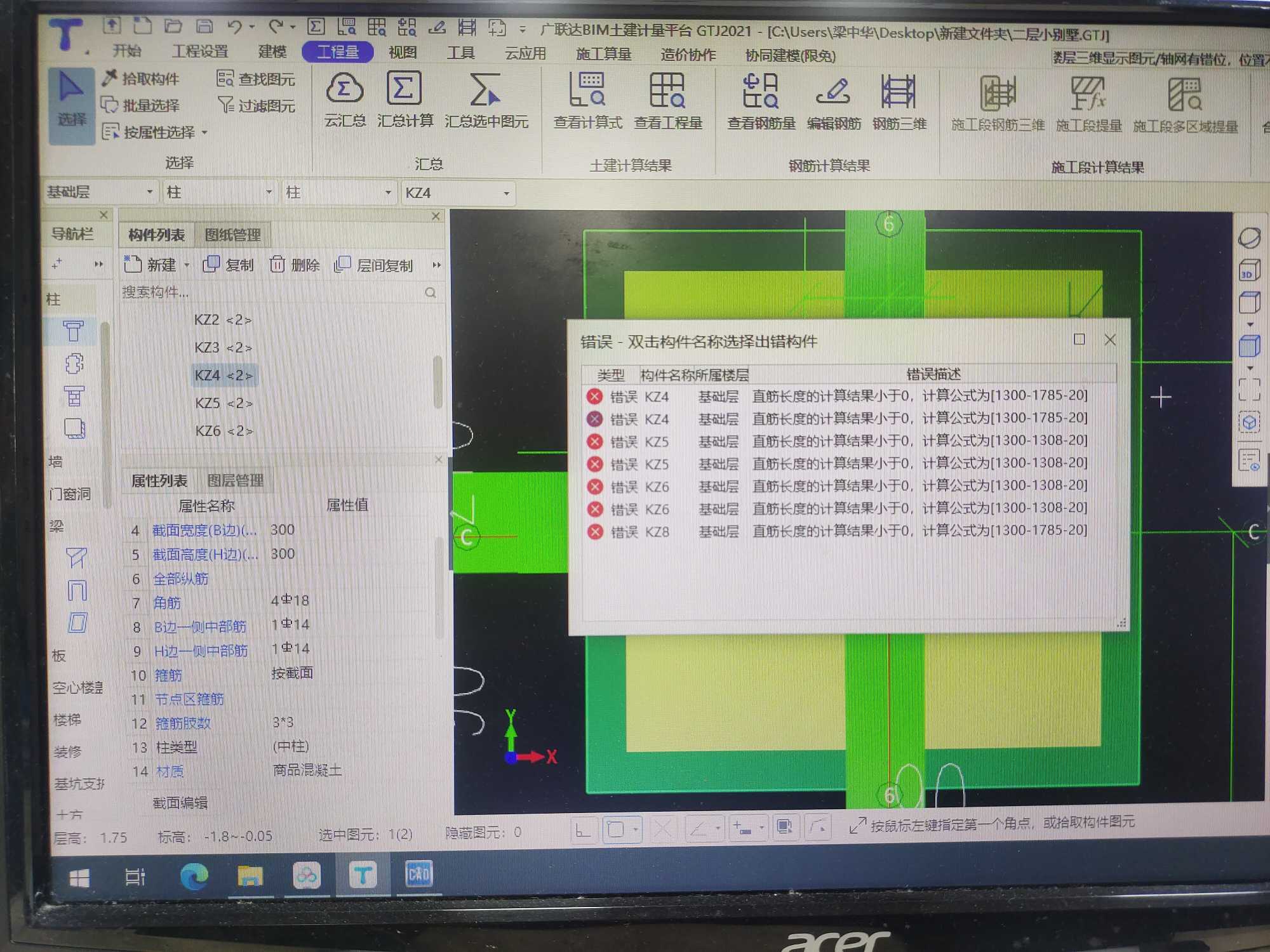
Task: Click 角筋 property link
Action: (x=167, y=602)
